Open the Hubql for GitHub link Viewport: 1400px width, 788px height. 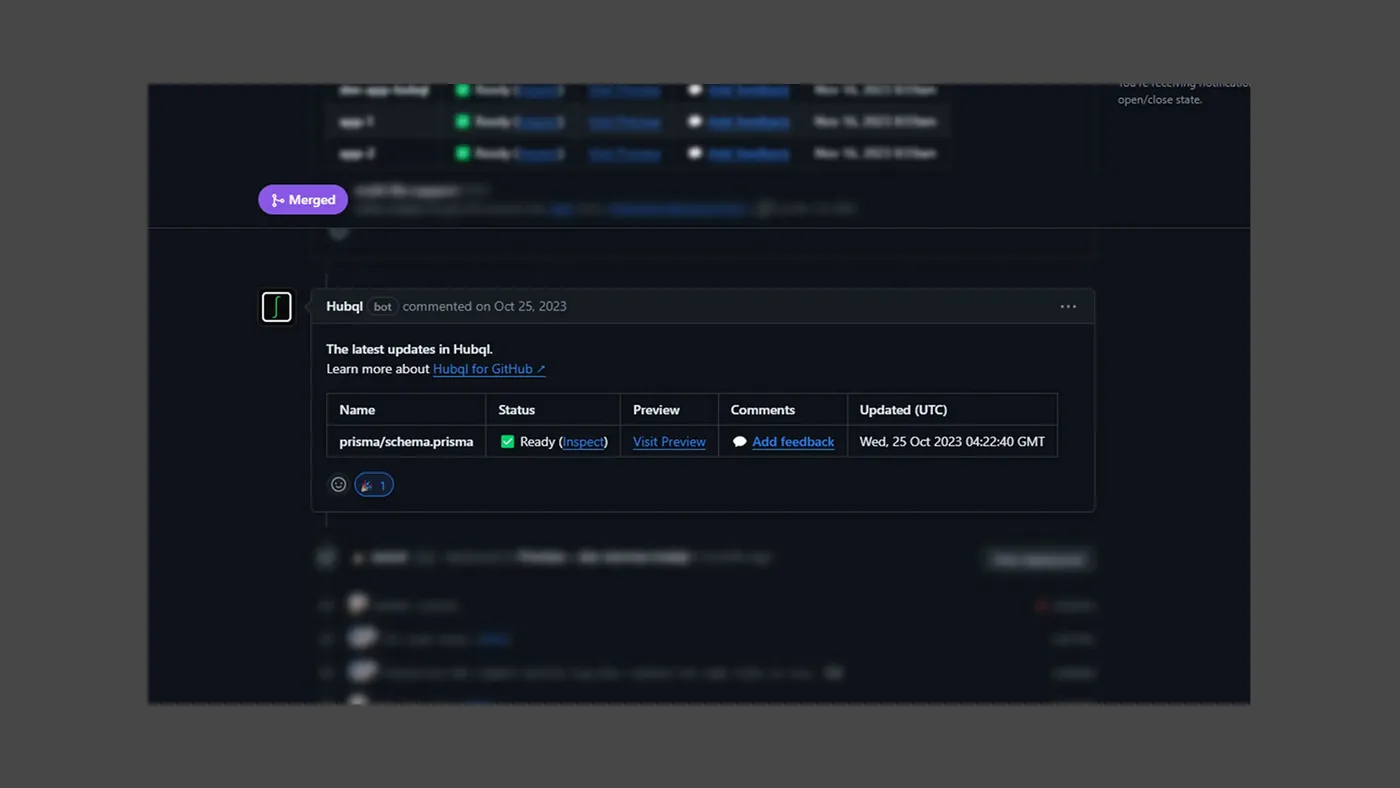coord(489,369)
